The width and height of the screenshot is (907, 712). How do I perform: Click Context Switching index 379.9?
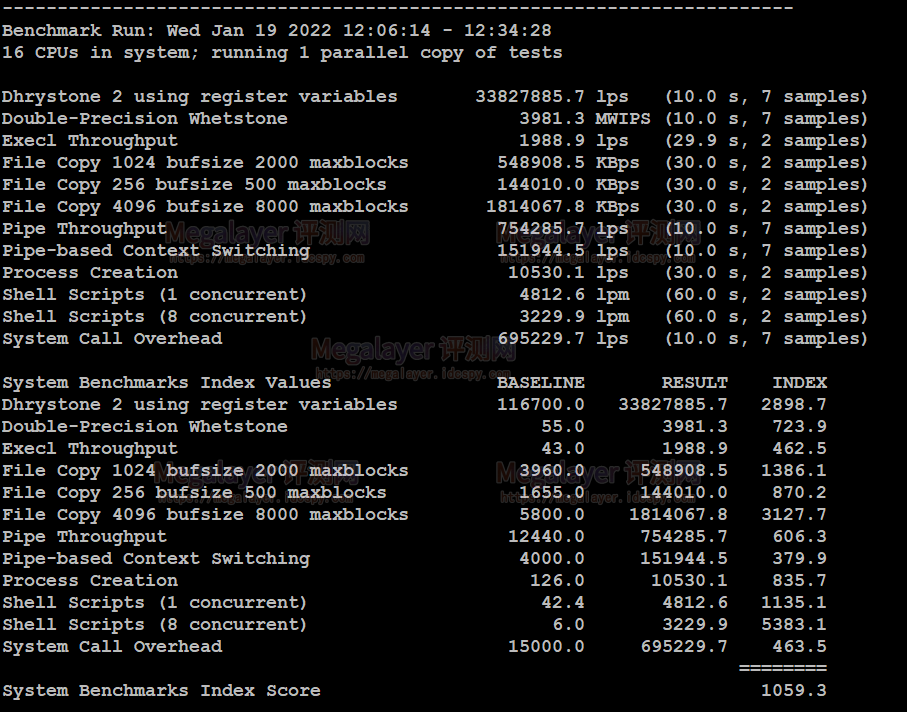click(x=799, y=558)
